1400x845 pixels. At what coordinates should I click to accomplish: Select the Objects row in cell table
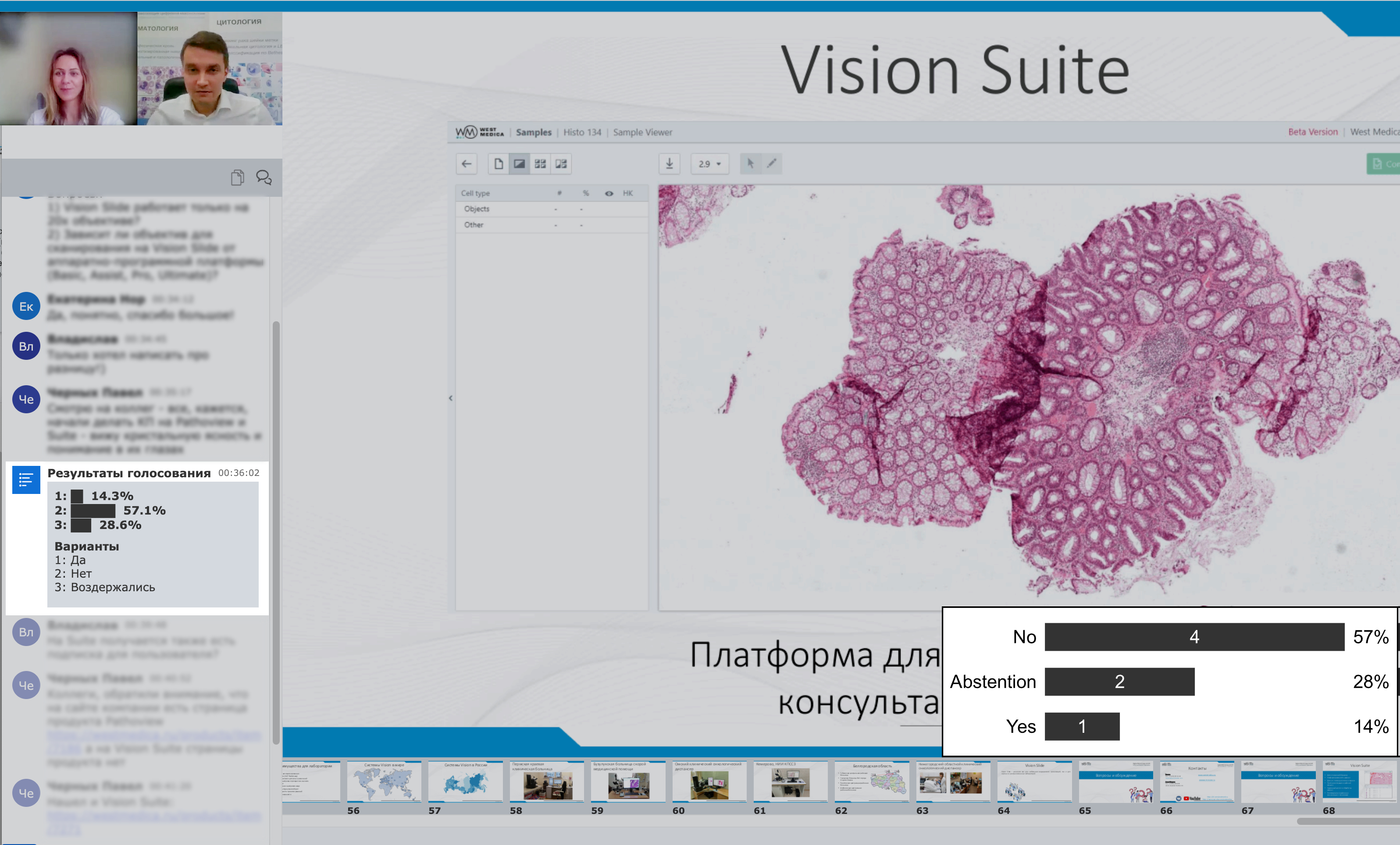click(552, 209)
